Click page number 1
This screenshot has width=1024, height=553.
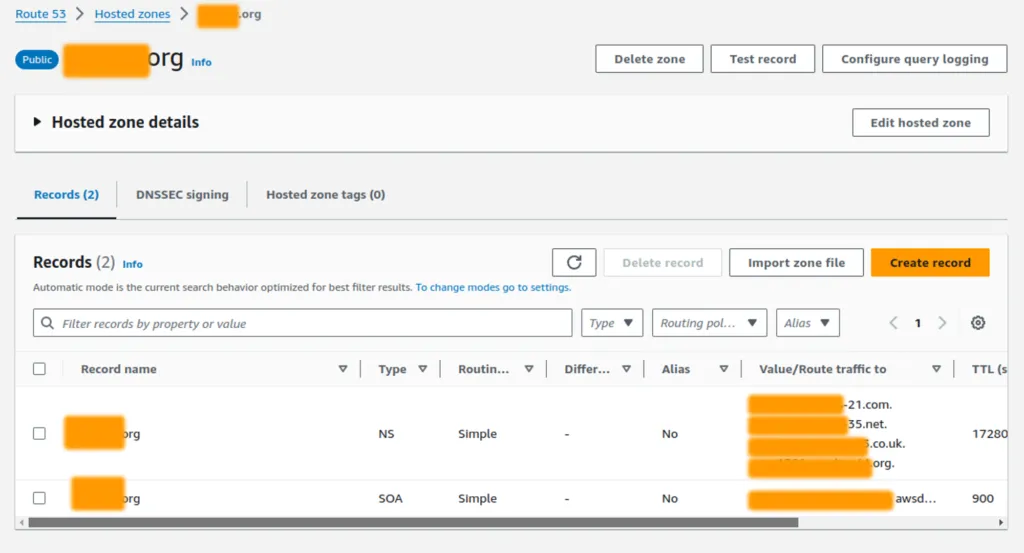[918, 323]
